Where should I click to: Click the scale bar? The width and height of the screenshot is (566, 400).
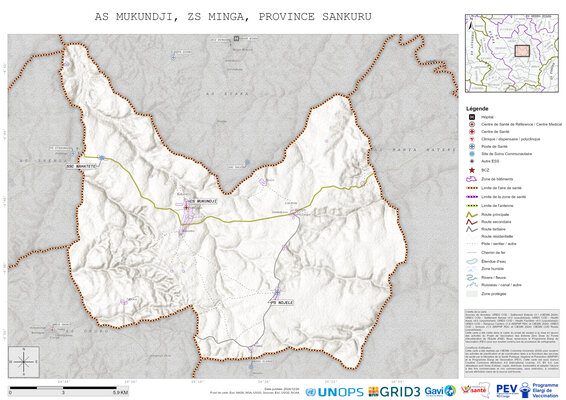64,388
